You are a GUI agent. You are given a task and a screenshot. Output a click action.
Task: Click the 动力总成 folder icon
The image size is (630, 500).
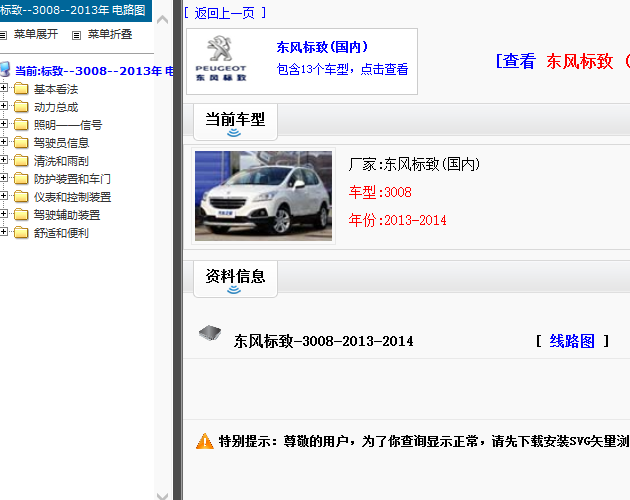(21, 107)
